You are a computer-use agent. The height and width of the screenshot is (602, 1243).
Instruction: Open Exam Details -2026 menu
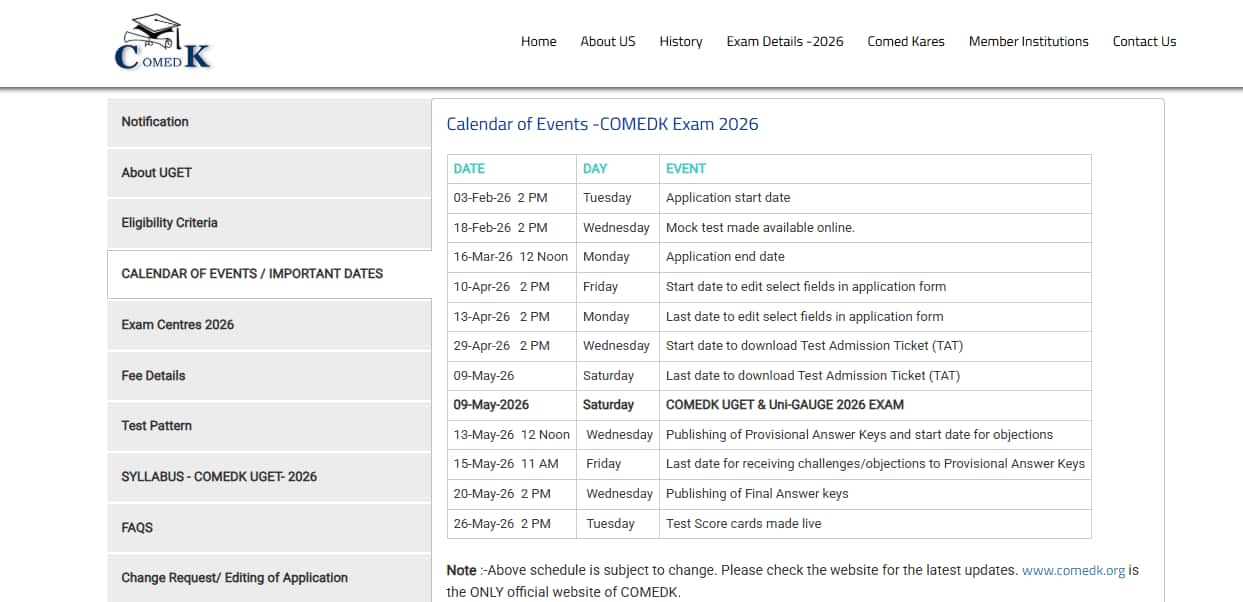784,41
